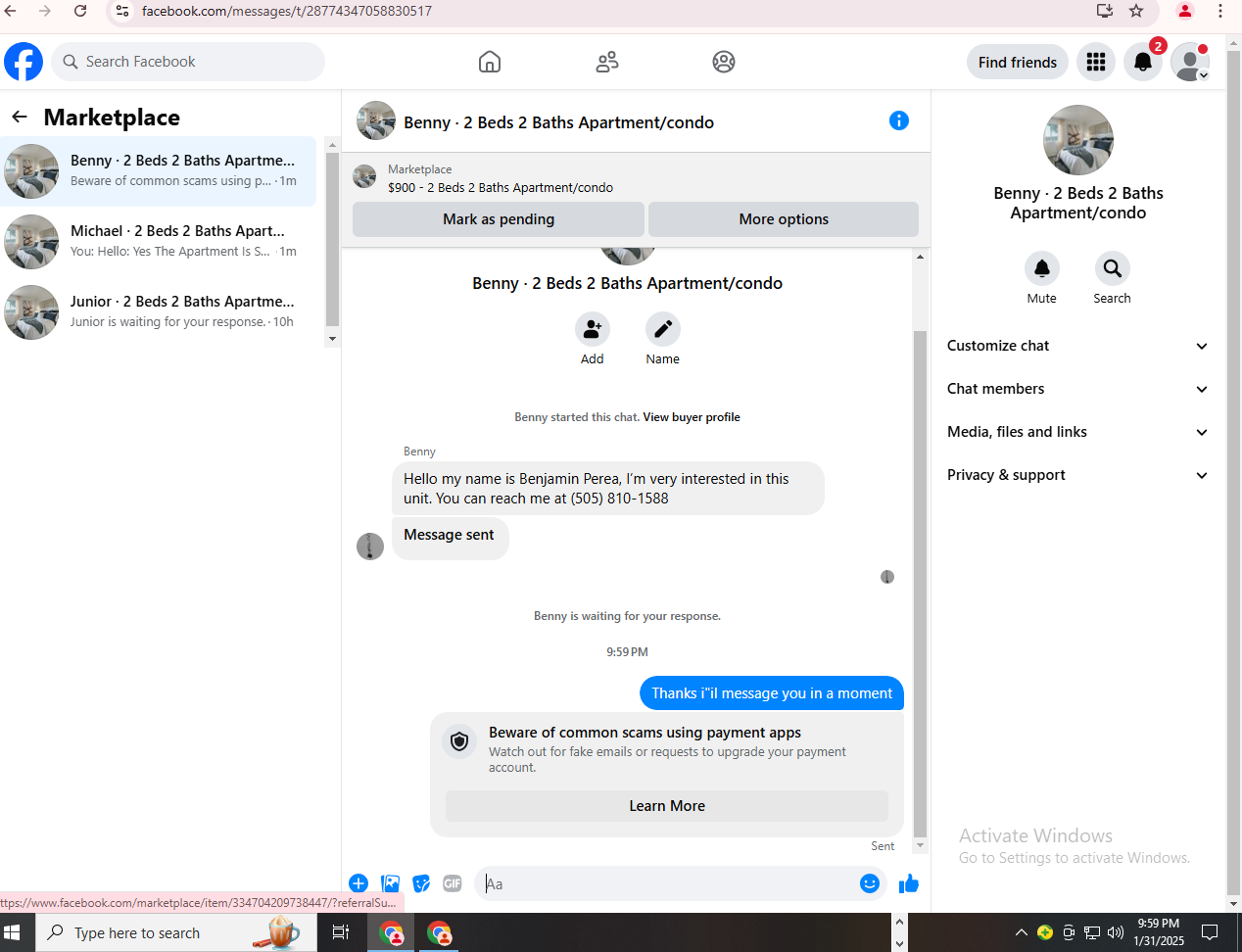Click the chat messages scrollbar
Viewport: 1242px width, 952px height.
[920, 585]
